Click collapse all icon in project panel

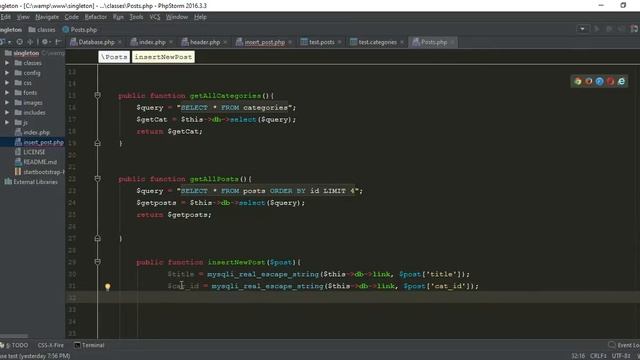tap(30, 42)
